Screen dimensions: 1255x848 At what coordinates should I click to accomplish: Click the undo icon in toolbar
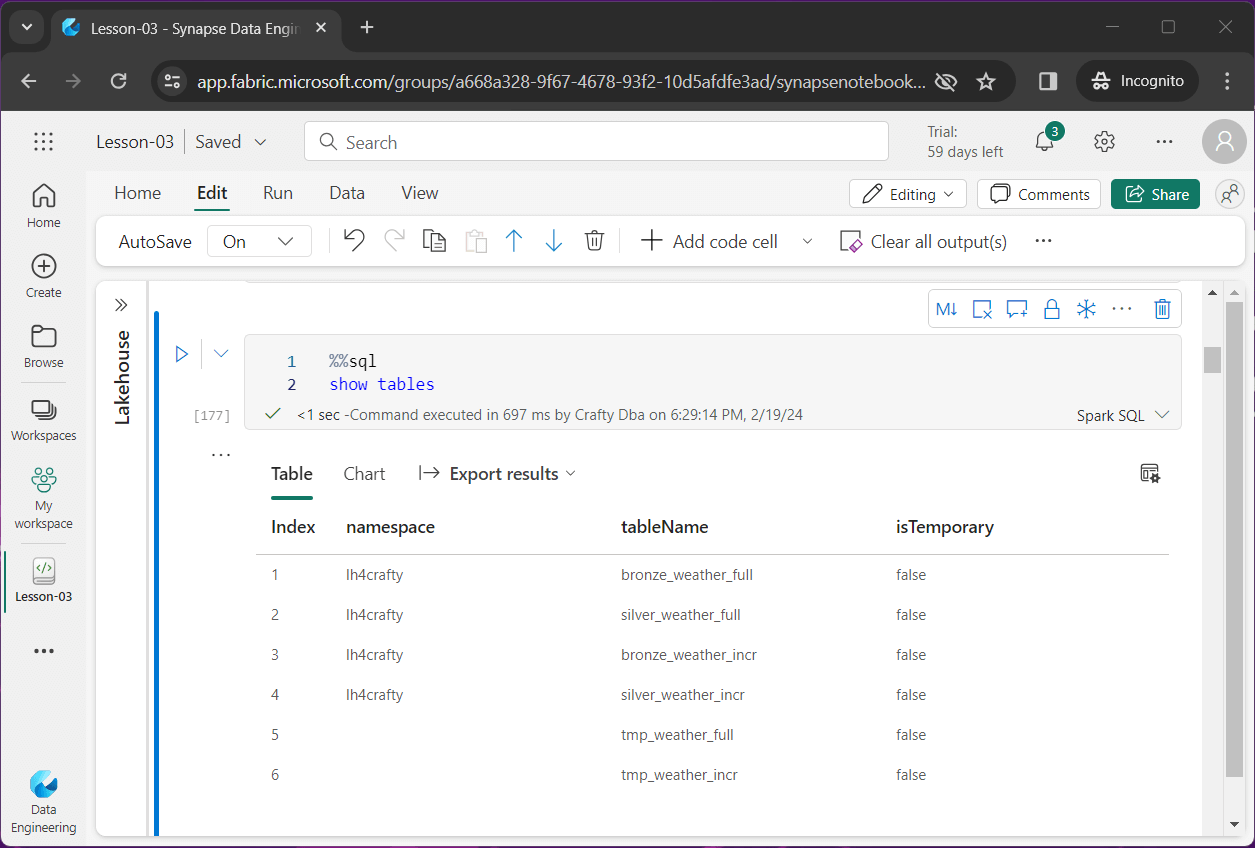[x=354, y=241]
